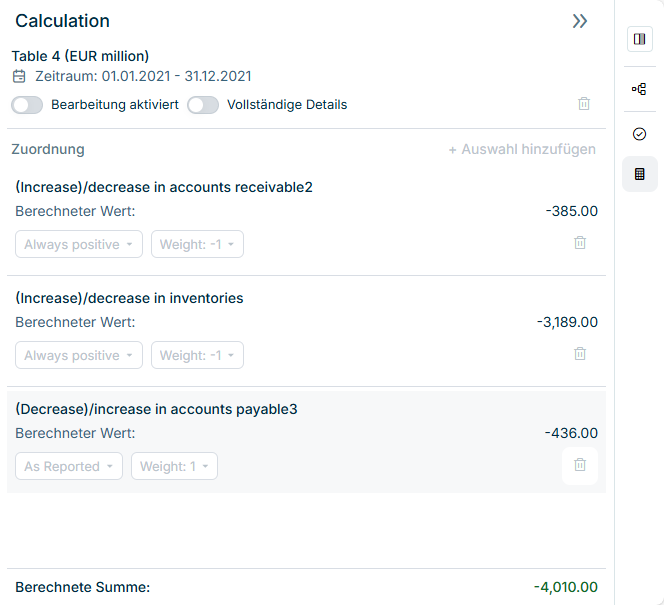Delete the accounts payable3 entry

(x=580, y=465)
